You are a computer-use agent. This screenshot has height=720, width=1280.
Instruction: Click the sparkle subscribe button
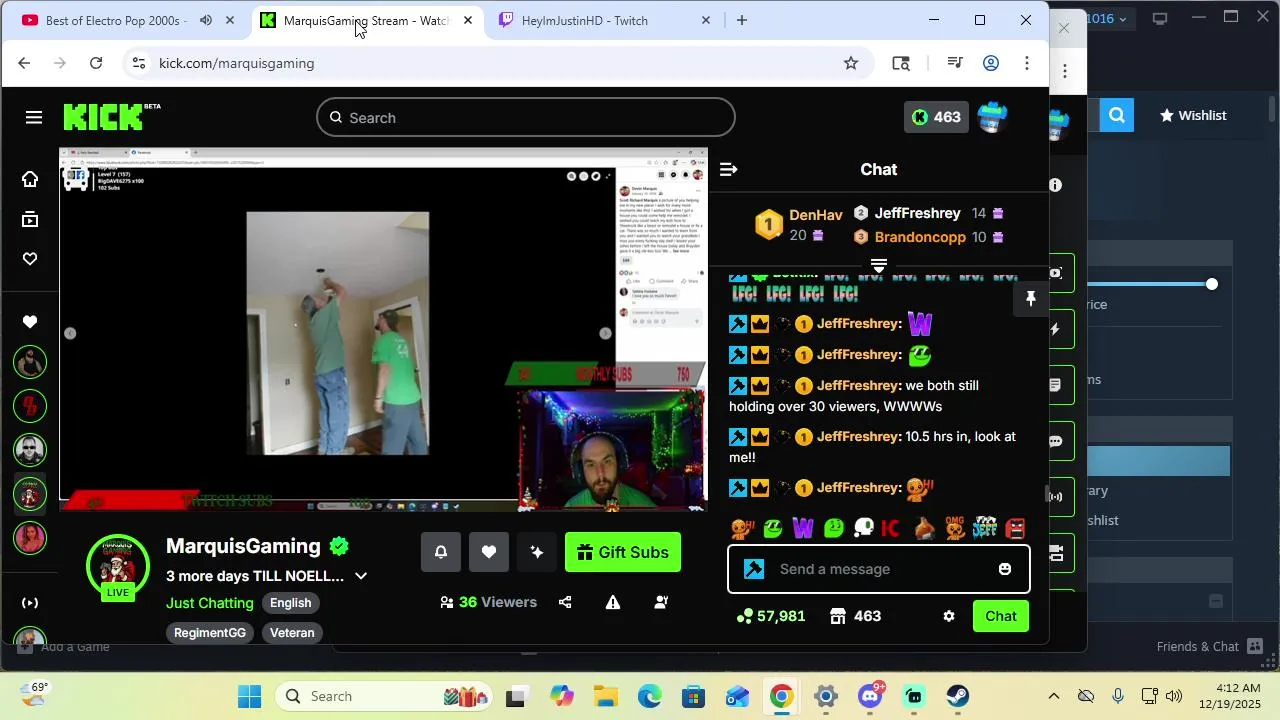pyautogui.click(x=537, y=552)
